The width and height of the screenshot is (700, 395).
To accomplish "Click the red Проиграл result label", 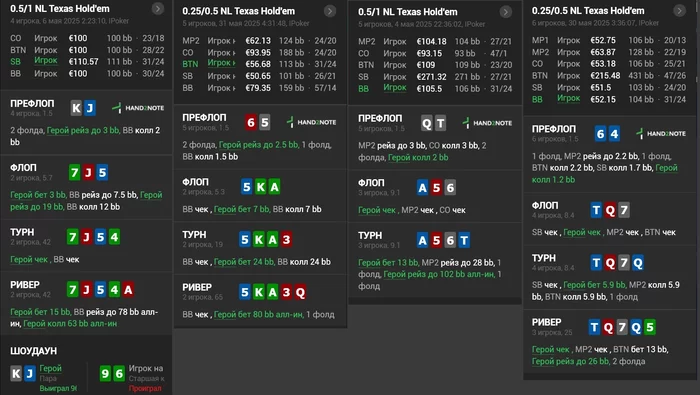I will 145,389.
